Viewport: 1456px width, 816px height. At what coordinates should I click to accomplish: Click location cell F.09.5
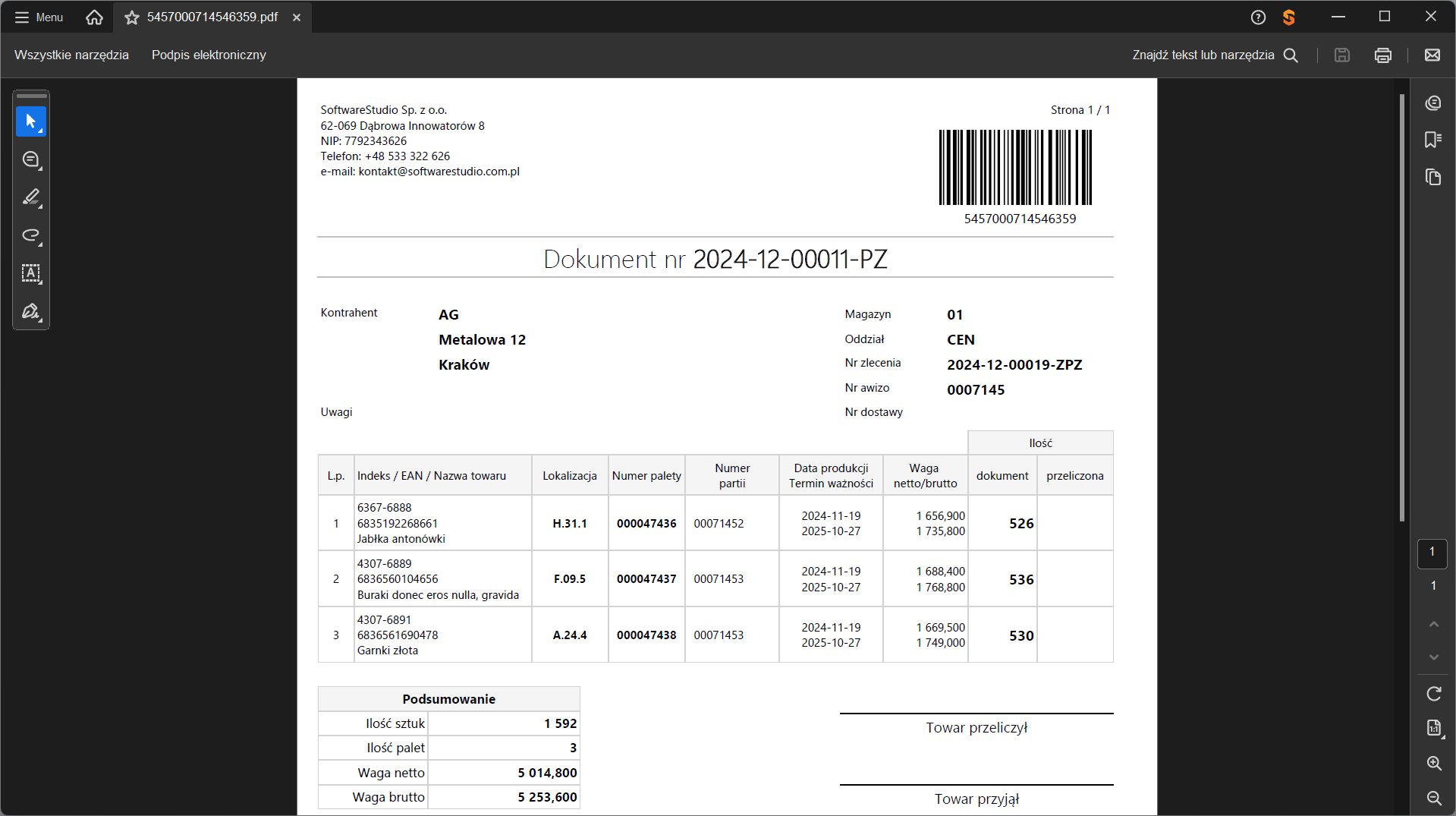[570, 578]
